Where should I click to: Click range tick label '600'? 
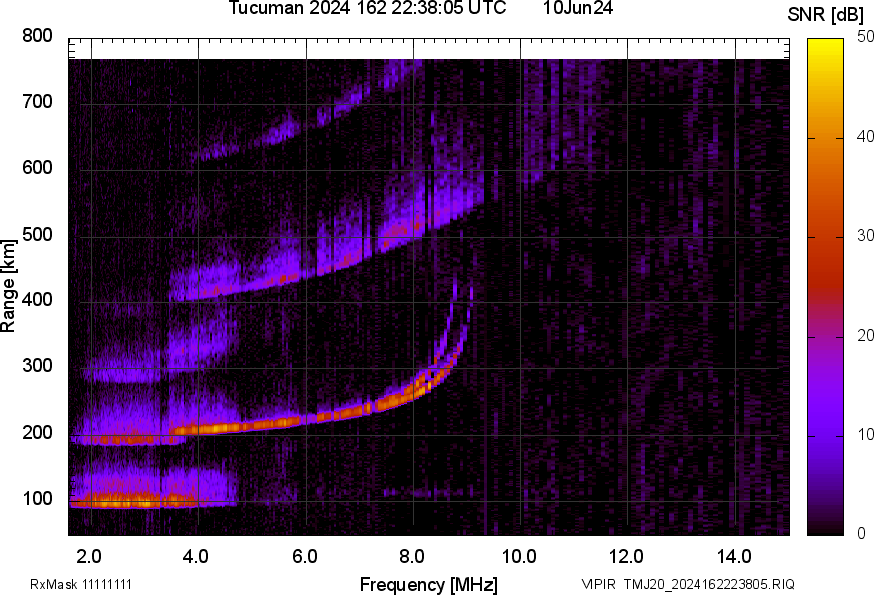(37, 168)
